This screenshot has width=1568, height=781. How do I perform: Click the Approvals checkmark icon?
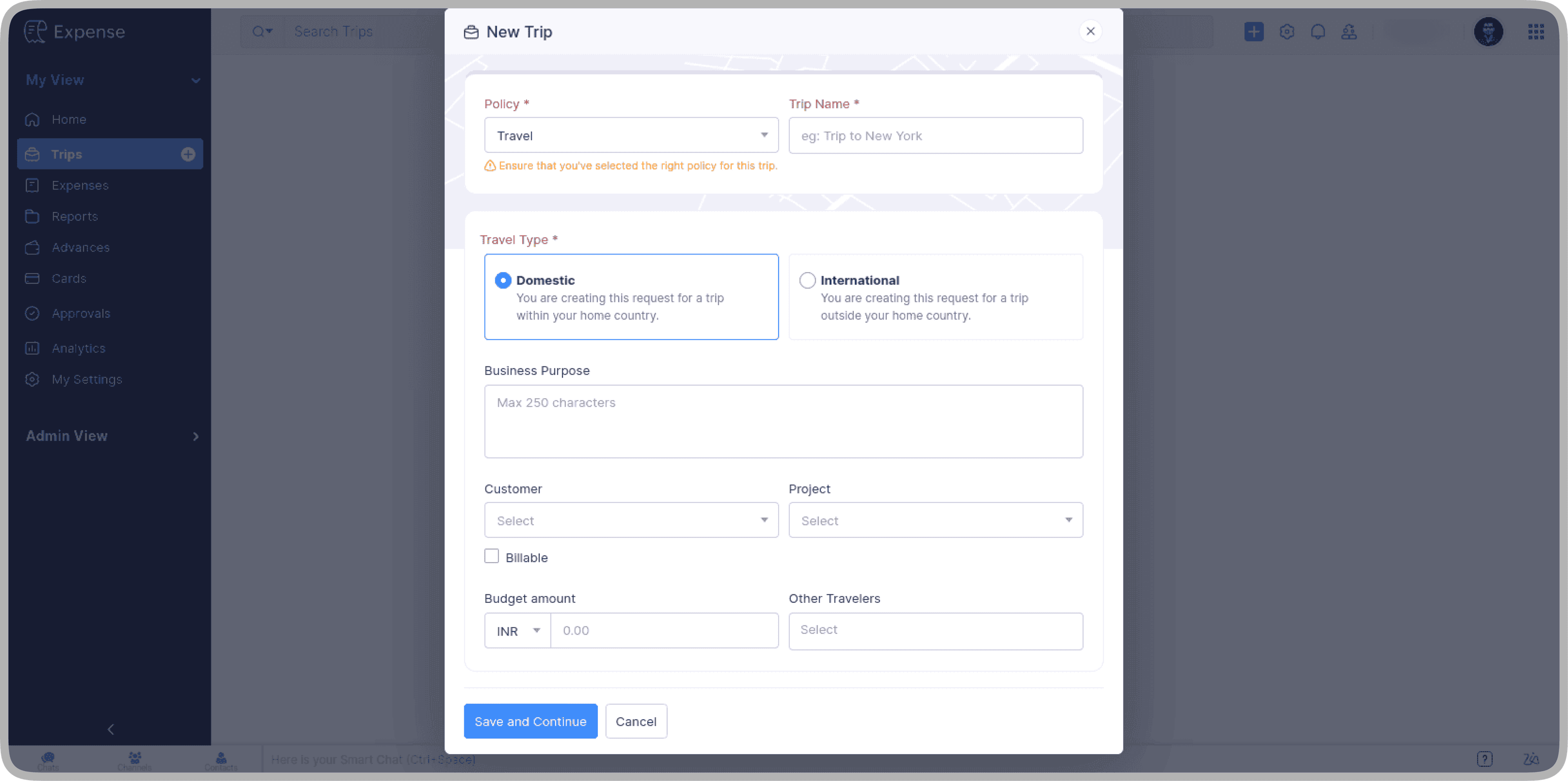32,313
